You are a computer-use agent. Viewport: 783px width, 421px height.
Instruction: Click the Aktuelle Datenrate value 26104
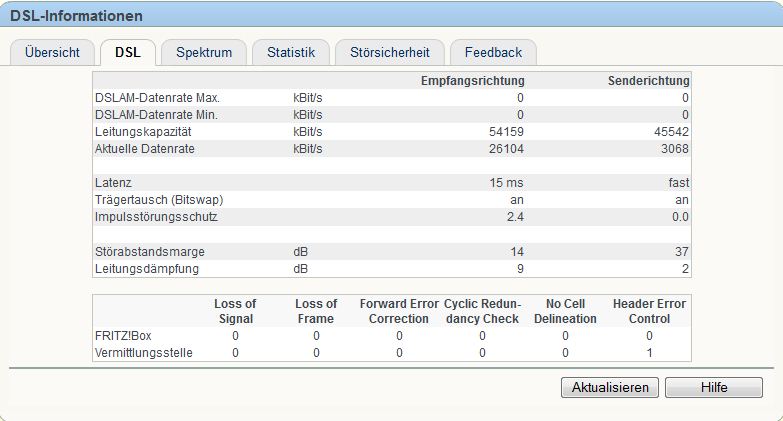click(505, 149)
